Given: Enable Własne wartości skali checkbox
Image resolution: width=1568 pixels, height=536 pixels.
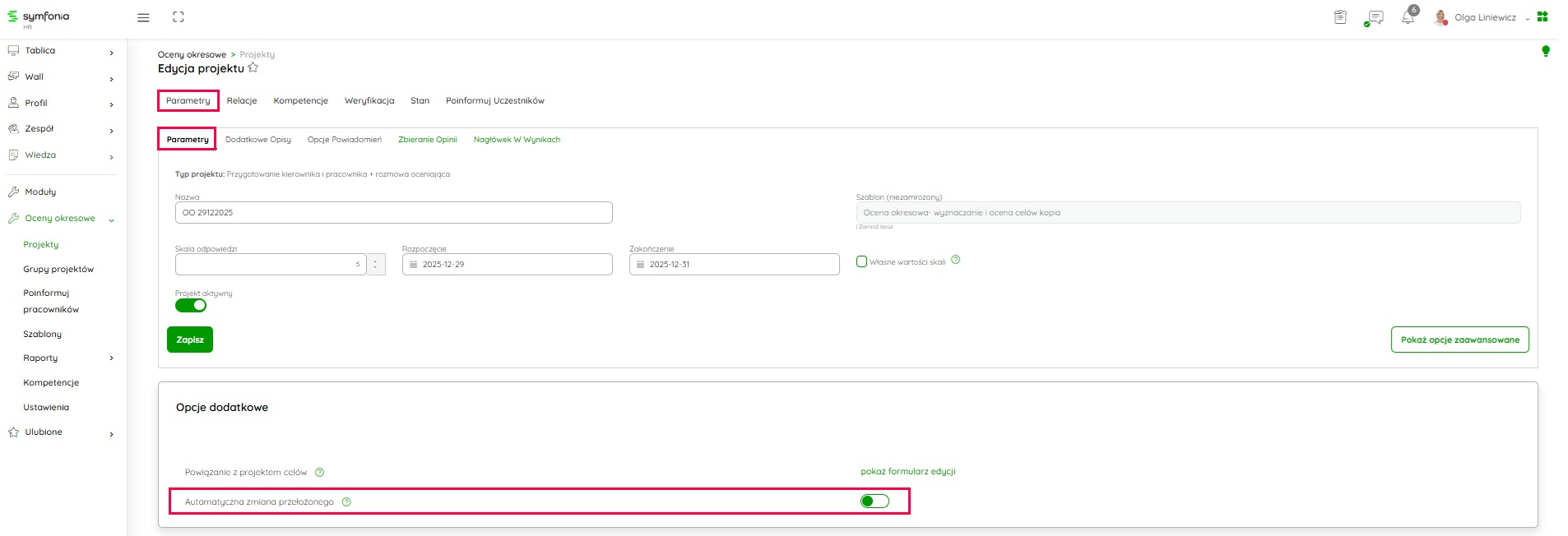Looking at the screenshot, I should pyautogui.click(x=861, y=261).
